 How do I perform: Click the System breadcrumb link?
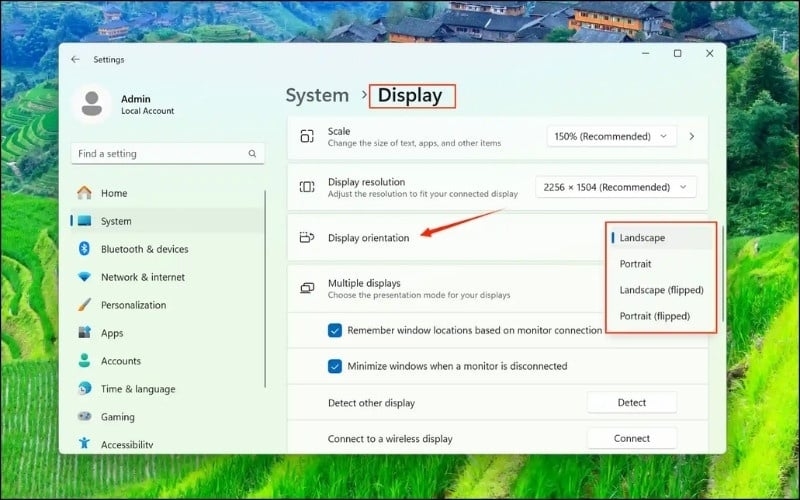point(317,96)
